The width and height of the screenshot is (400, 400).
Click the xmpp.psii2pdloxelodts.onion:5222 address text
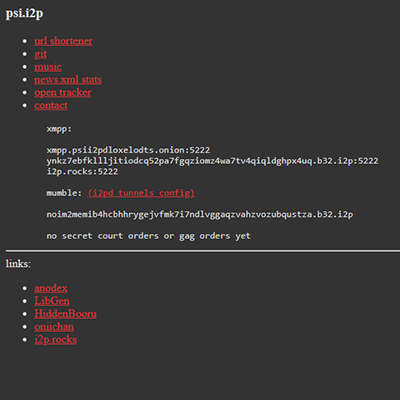pos(128,150)
